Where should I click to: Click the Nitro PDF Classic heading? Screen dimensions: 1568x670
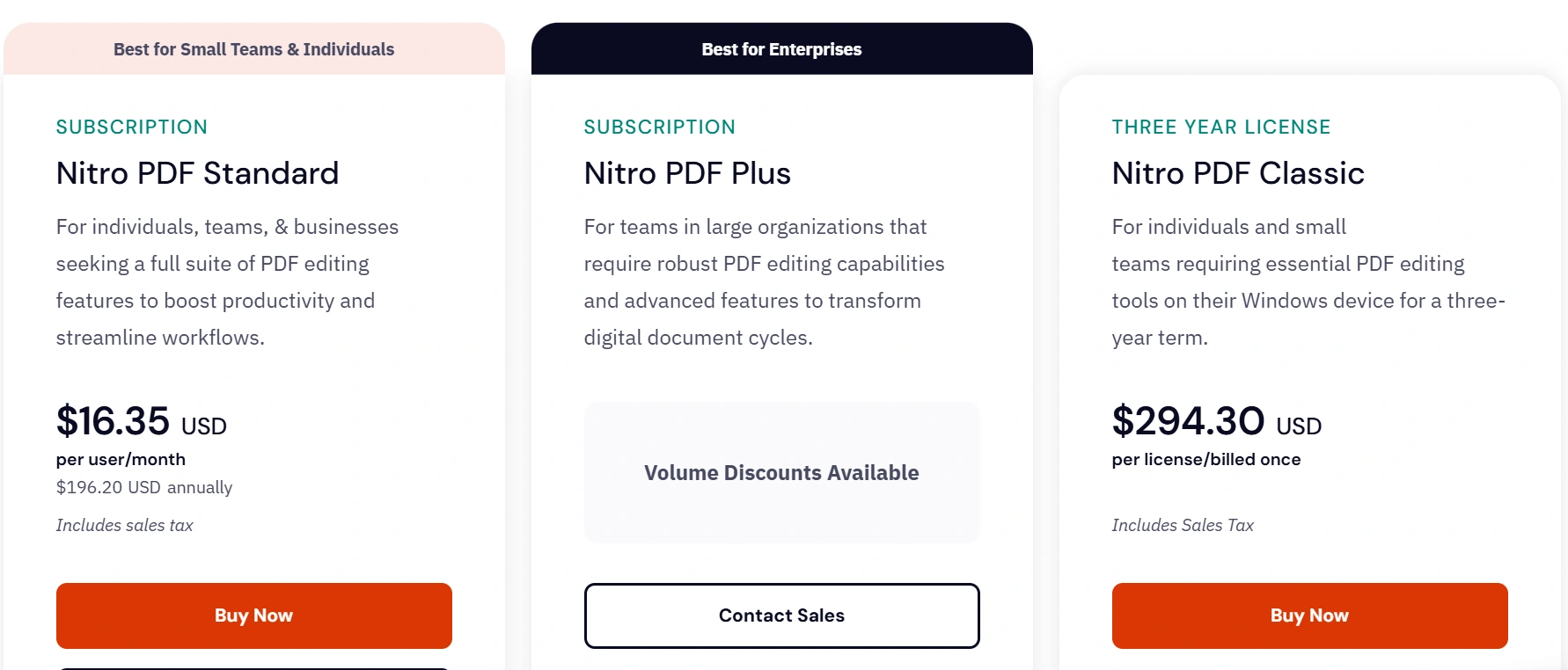(1238, 173)
